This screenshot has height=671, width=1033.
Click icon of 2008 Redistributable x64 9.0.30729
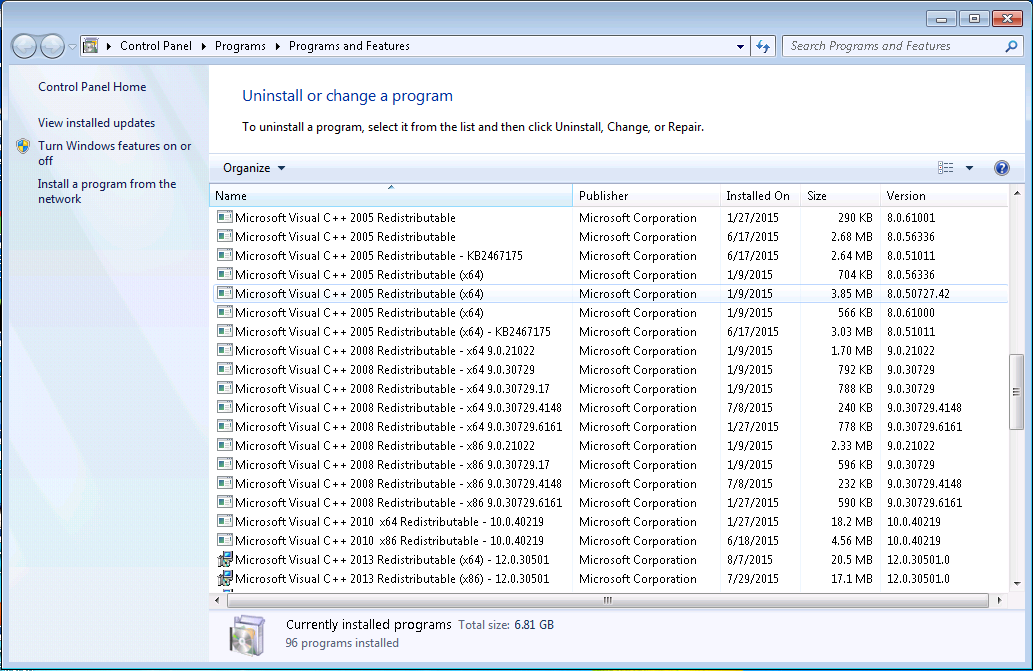(x=225, y=369)
